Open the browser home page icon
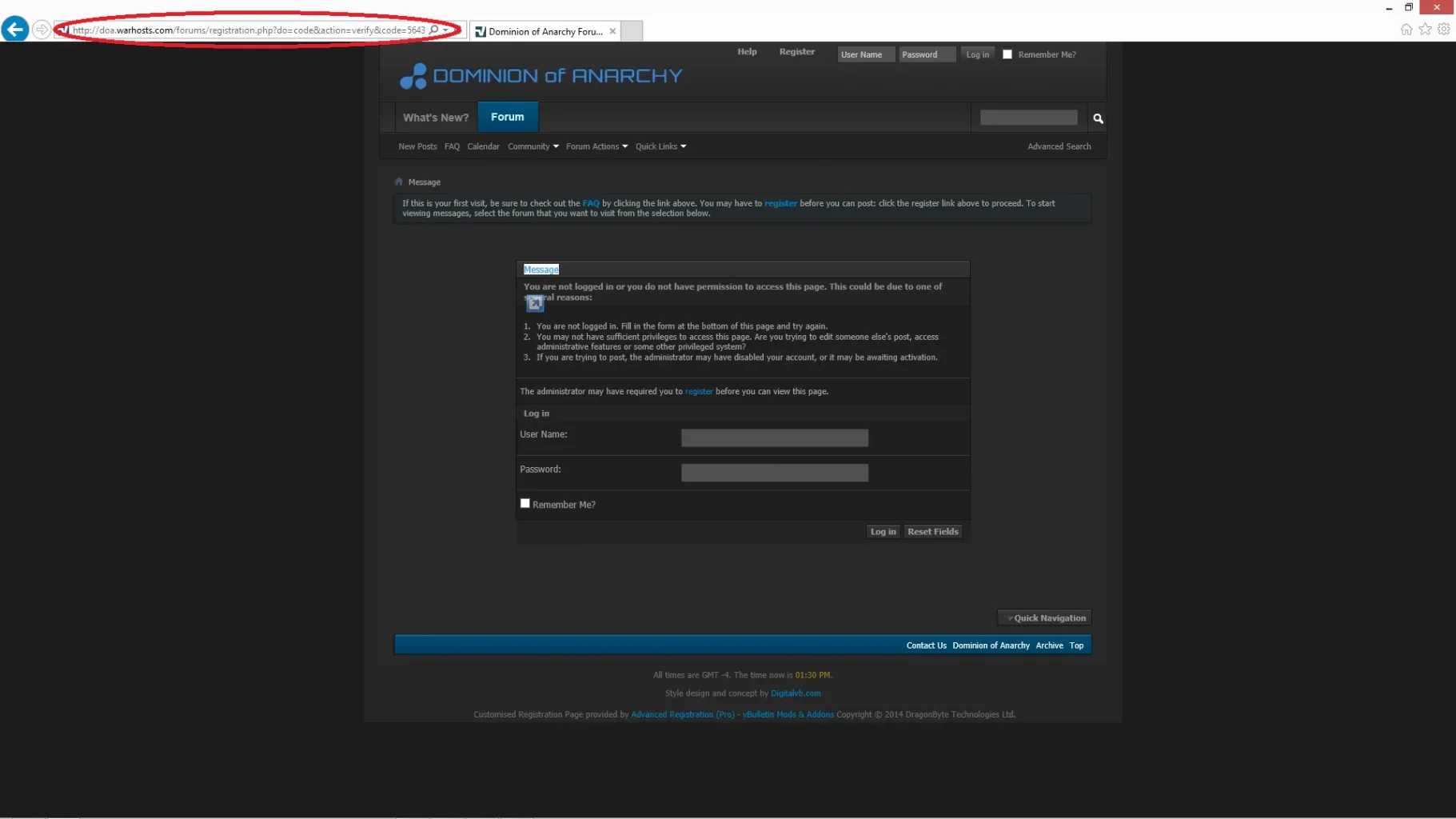 pyautogui.click(x=1406, y=30)
